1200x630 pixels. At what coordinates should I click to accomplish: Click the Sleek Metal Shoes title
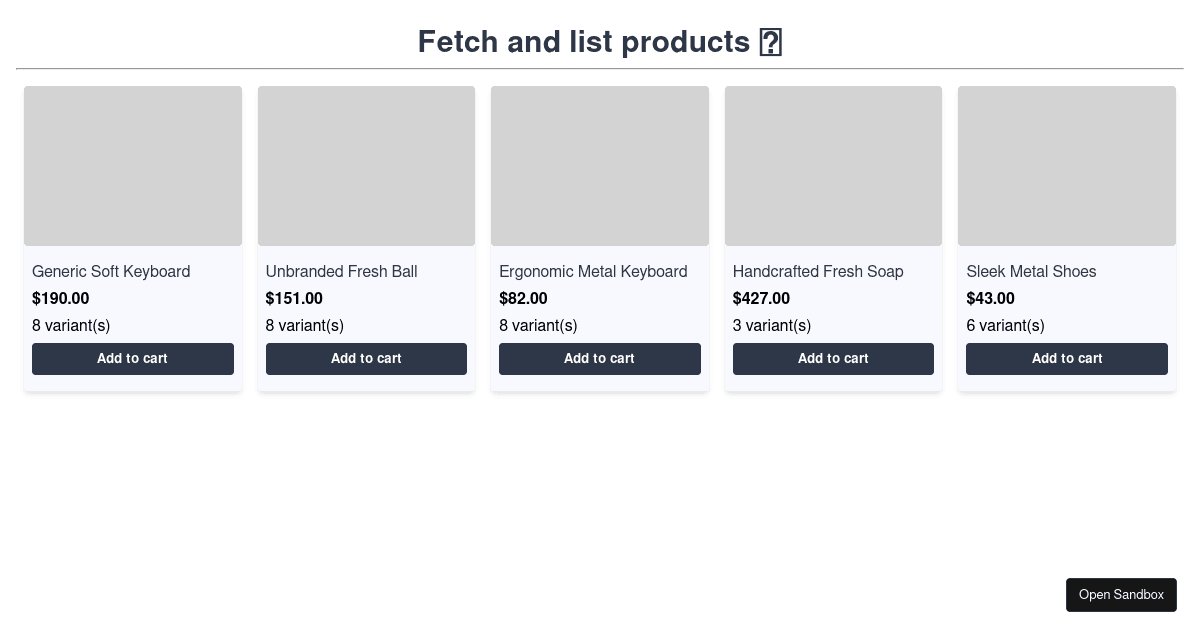click(1031, 272)
